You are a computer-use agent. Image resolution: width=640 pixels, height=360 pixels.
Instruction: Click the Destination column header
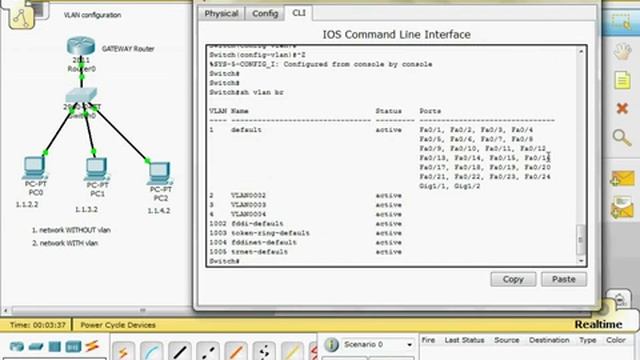(x=549, y=340)
